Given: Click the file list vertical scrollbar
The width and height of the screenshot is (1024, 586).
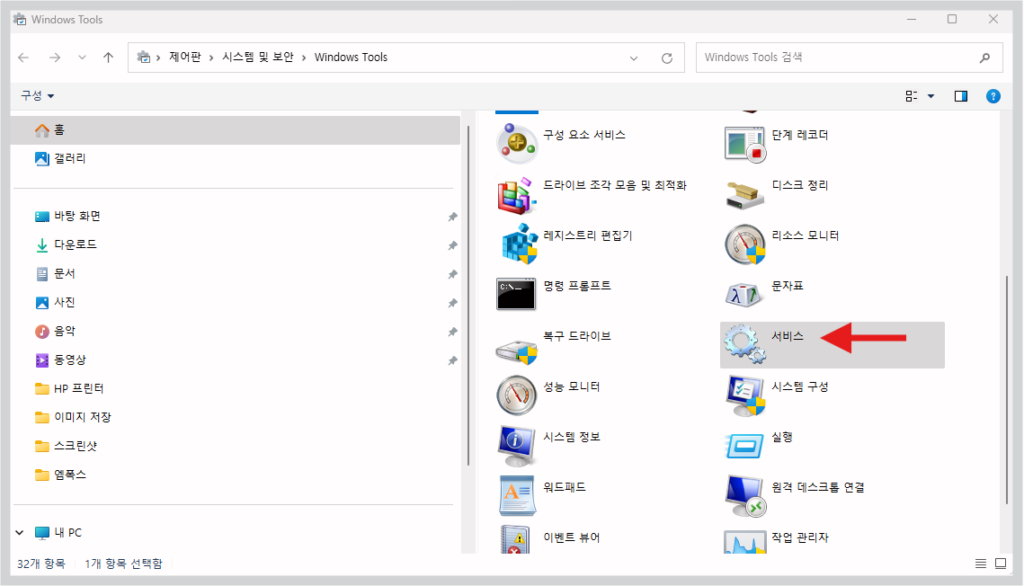Looking at the screenshot, I should pyautogui.click(x=1006, y=389).
